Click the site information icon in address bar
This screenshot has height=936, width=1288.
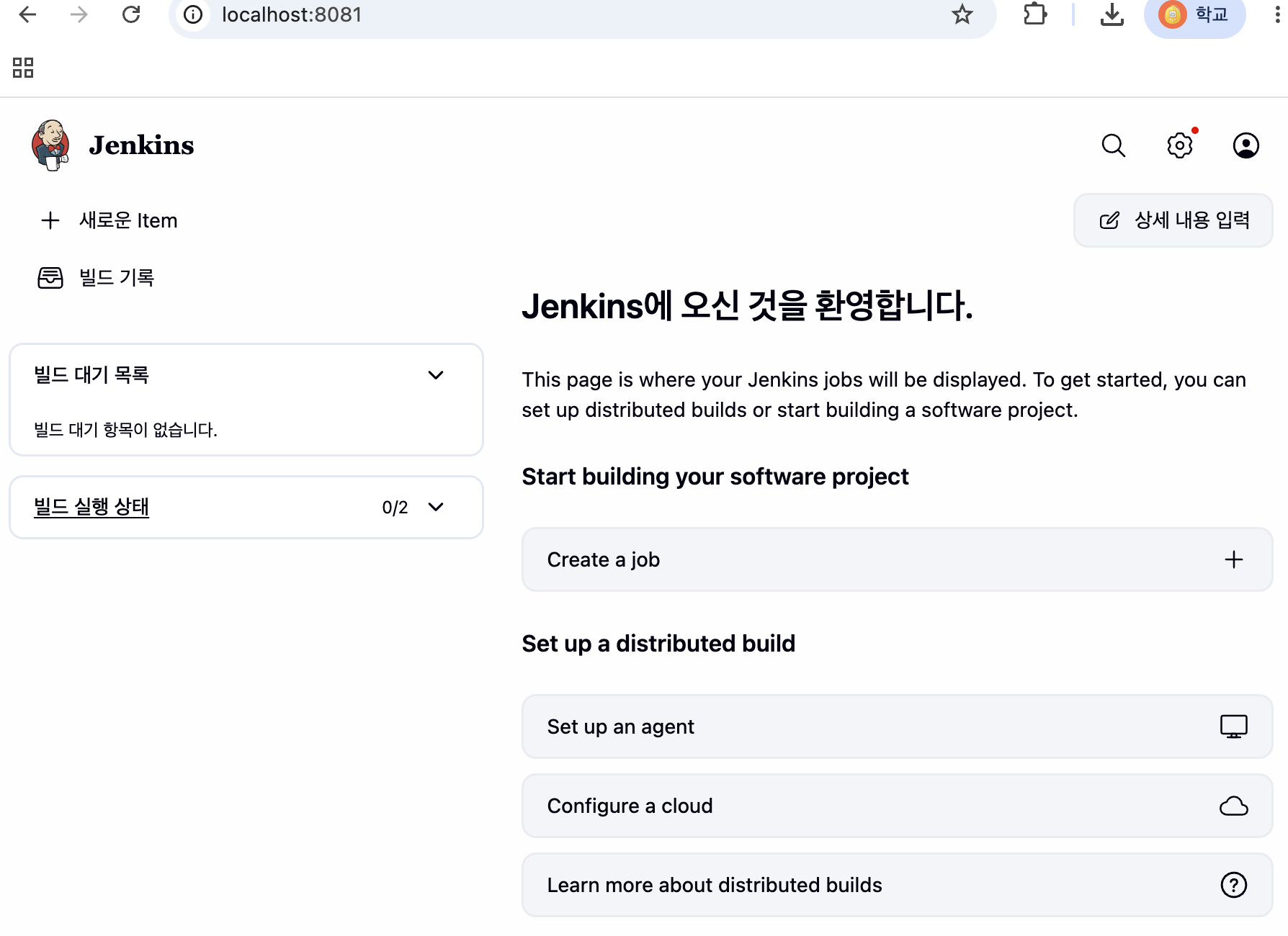click(193, 14)
